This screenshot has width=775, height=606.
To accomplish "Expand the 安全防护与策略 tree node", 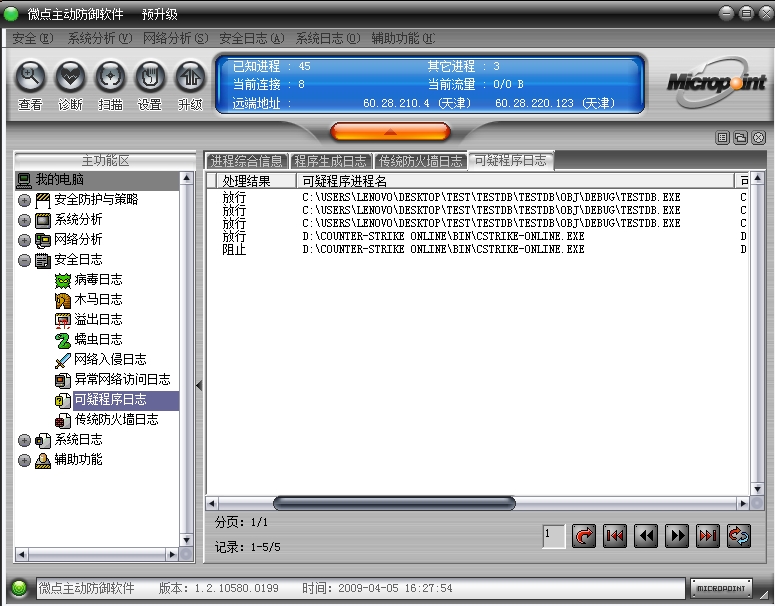I will [x=24, y=200].
